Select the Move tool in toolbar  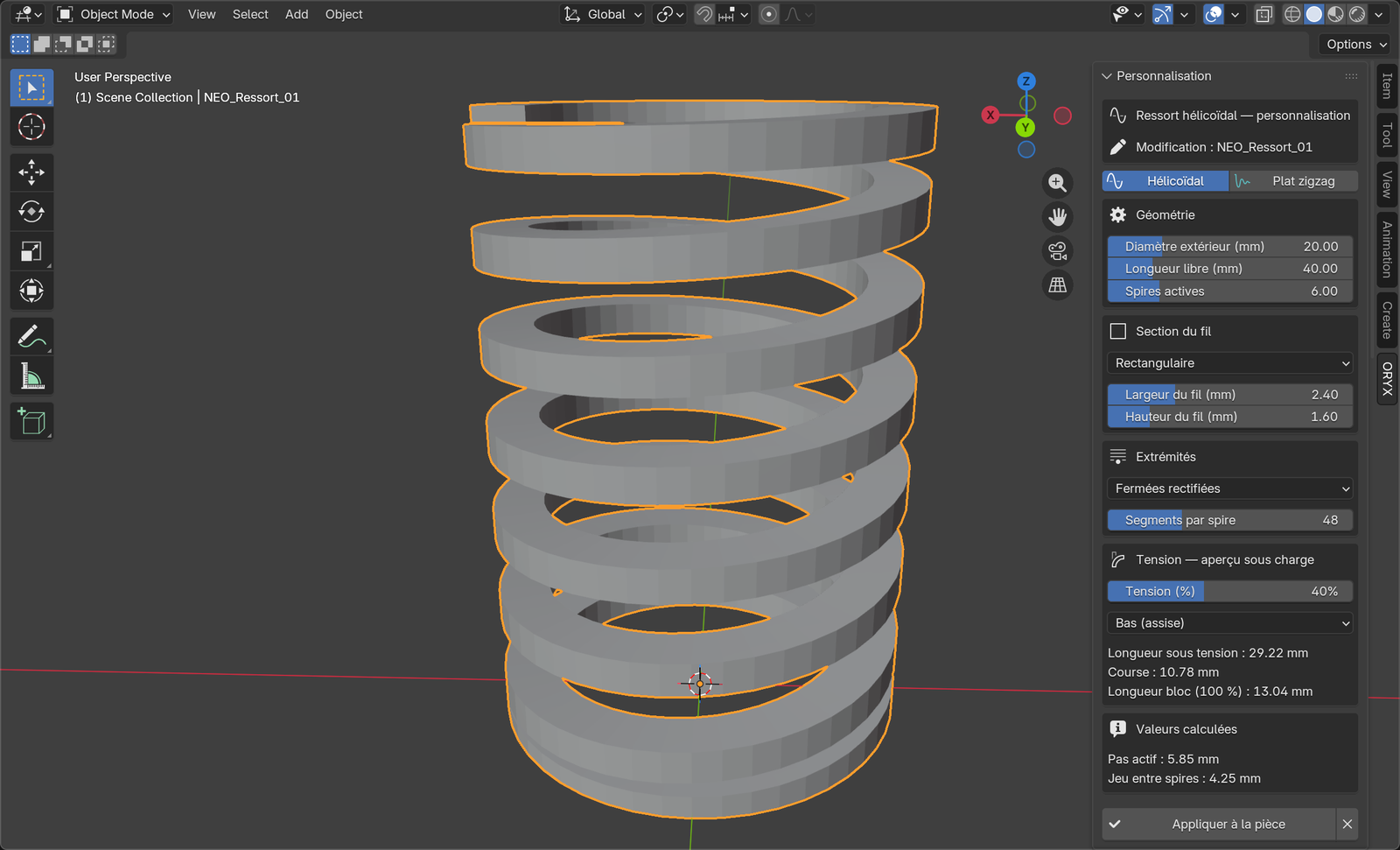point(31,172)
